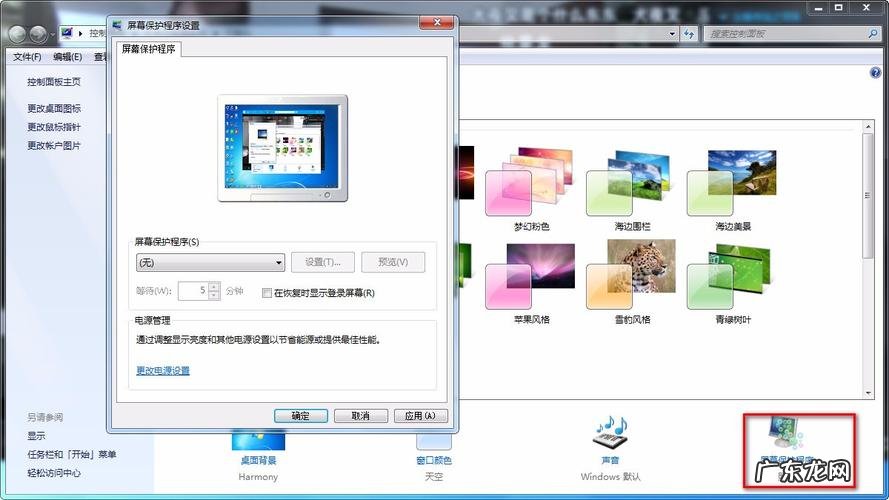Viewport: 889px width, 500px height.
Task: Click the wait time minutes field
Action: 193,291
